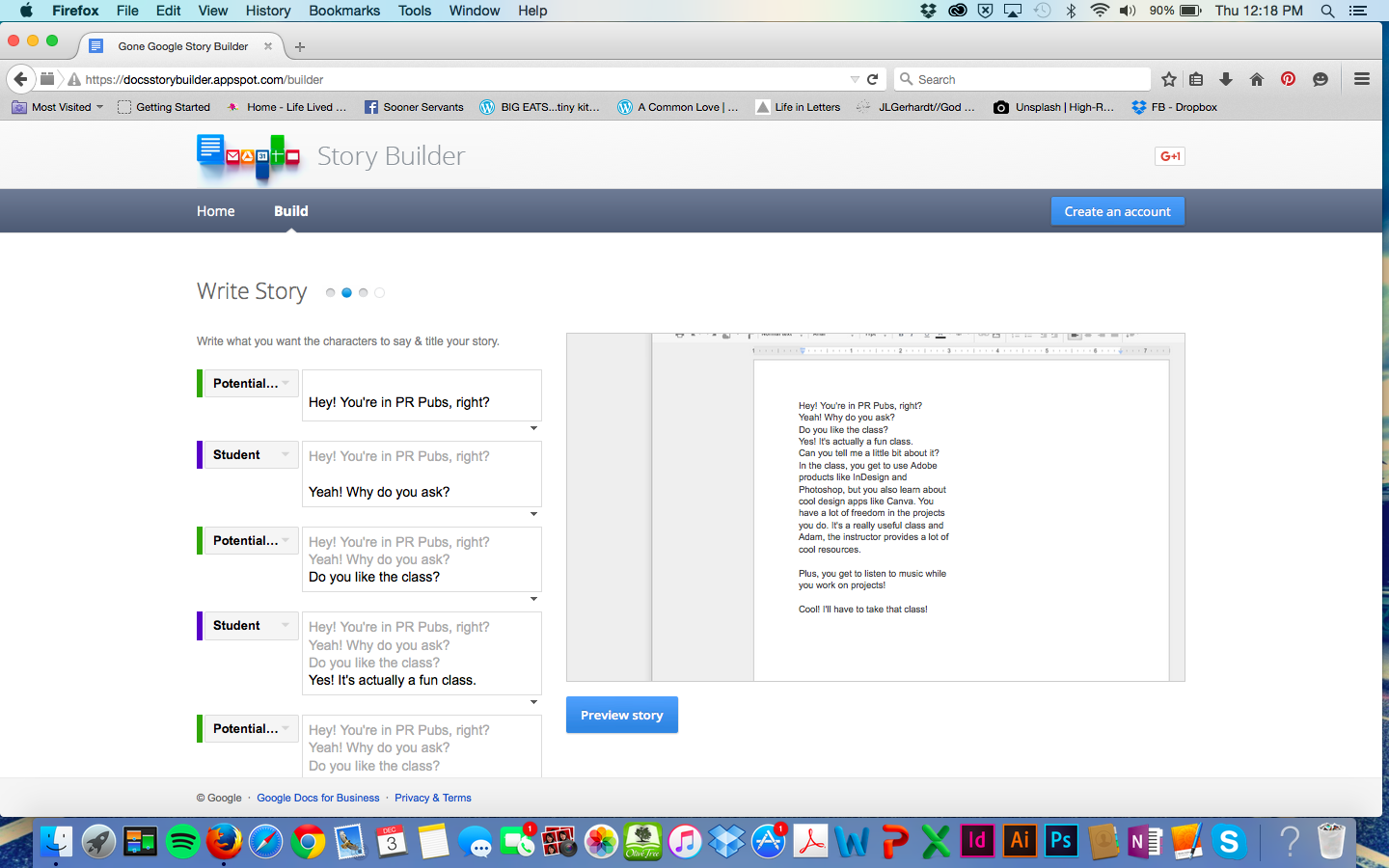Select the Build tab
Image resolution: width=1389 pixels, height=868 pixels.
291,211
